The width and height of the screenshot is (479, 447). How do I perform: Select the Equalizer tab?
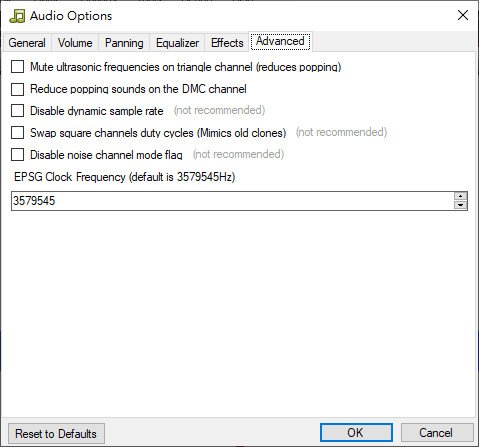coord(177,43)
